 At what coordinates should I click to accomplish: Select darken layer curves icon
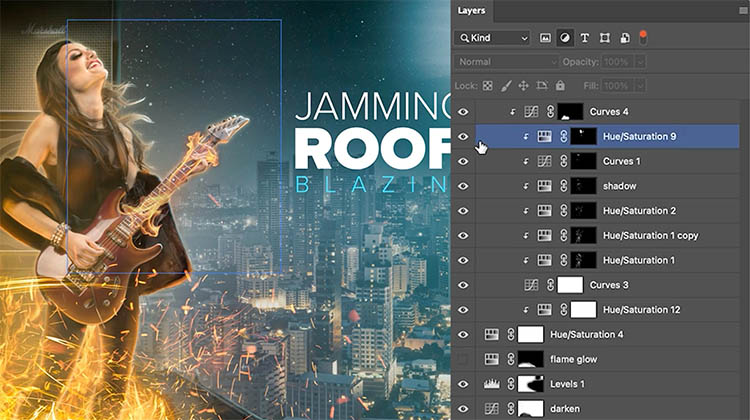click(x=492, y=409)
